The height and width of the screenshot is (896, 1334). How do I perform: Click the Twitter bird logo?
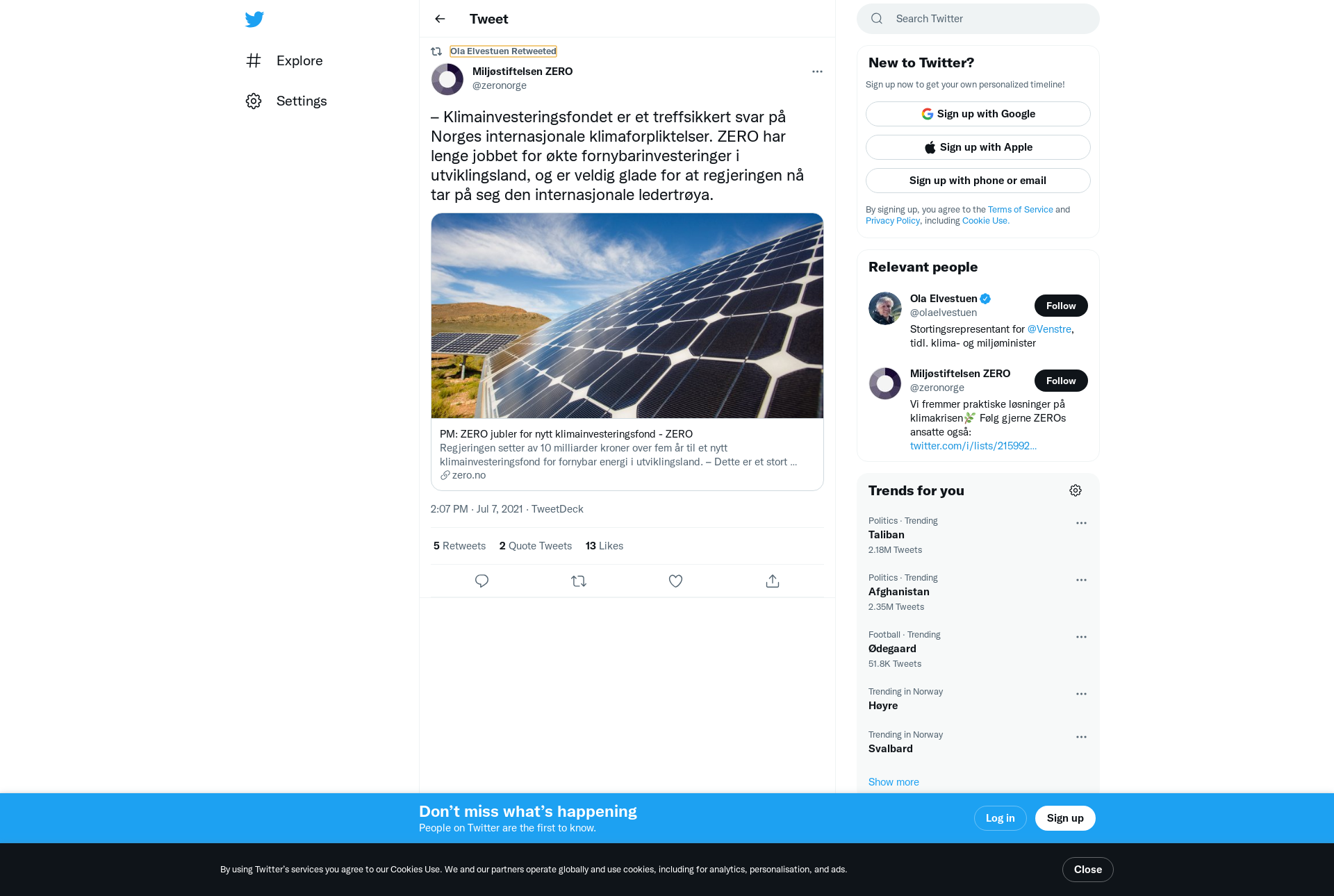tap(254, 19)
